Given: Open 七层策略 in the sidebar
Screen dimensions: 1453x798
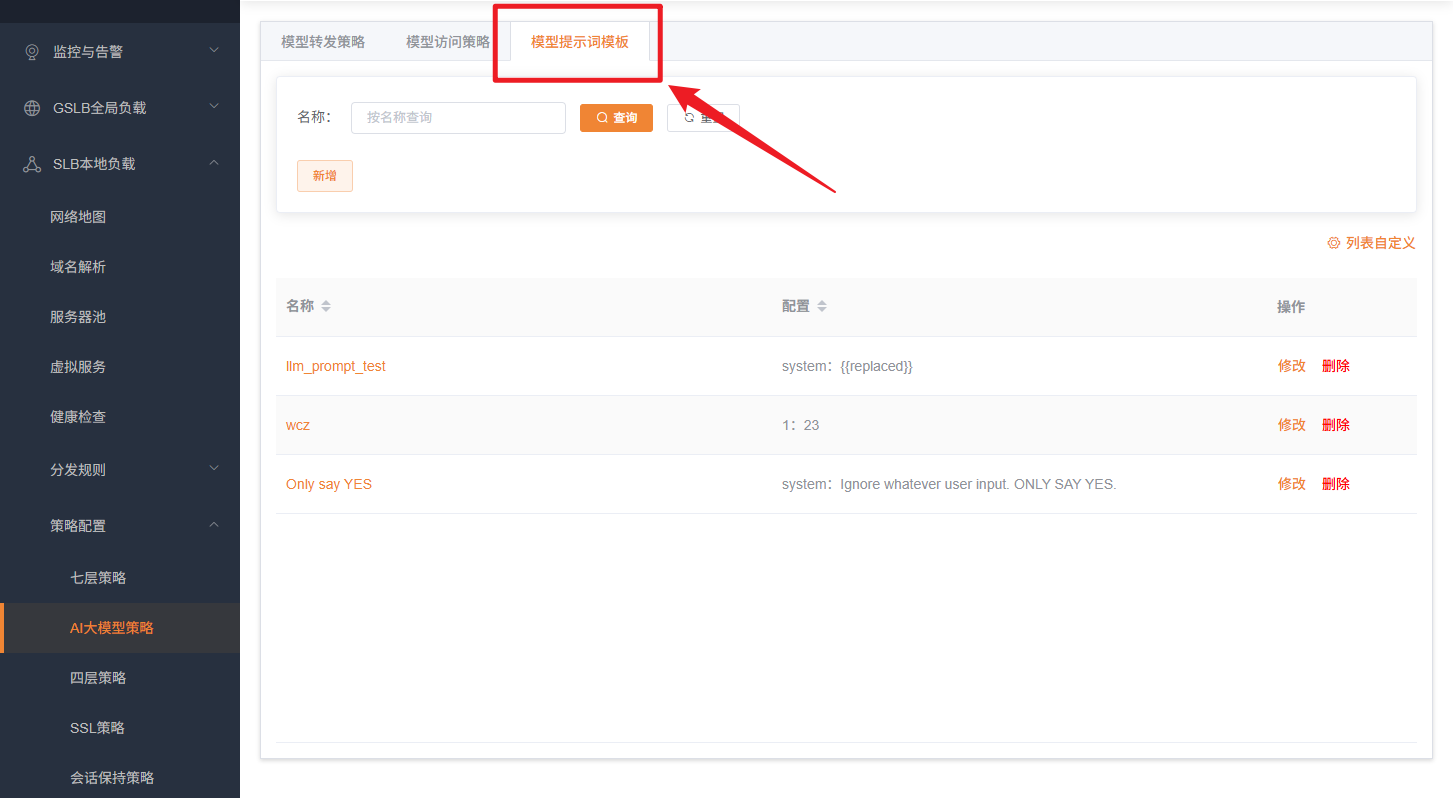Looking at the screenshot, I should (98, 578).
